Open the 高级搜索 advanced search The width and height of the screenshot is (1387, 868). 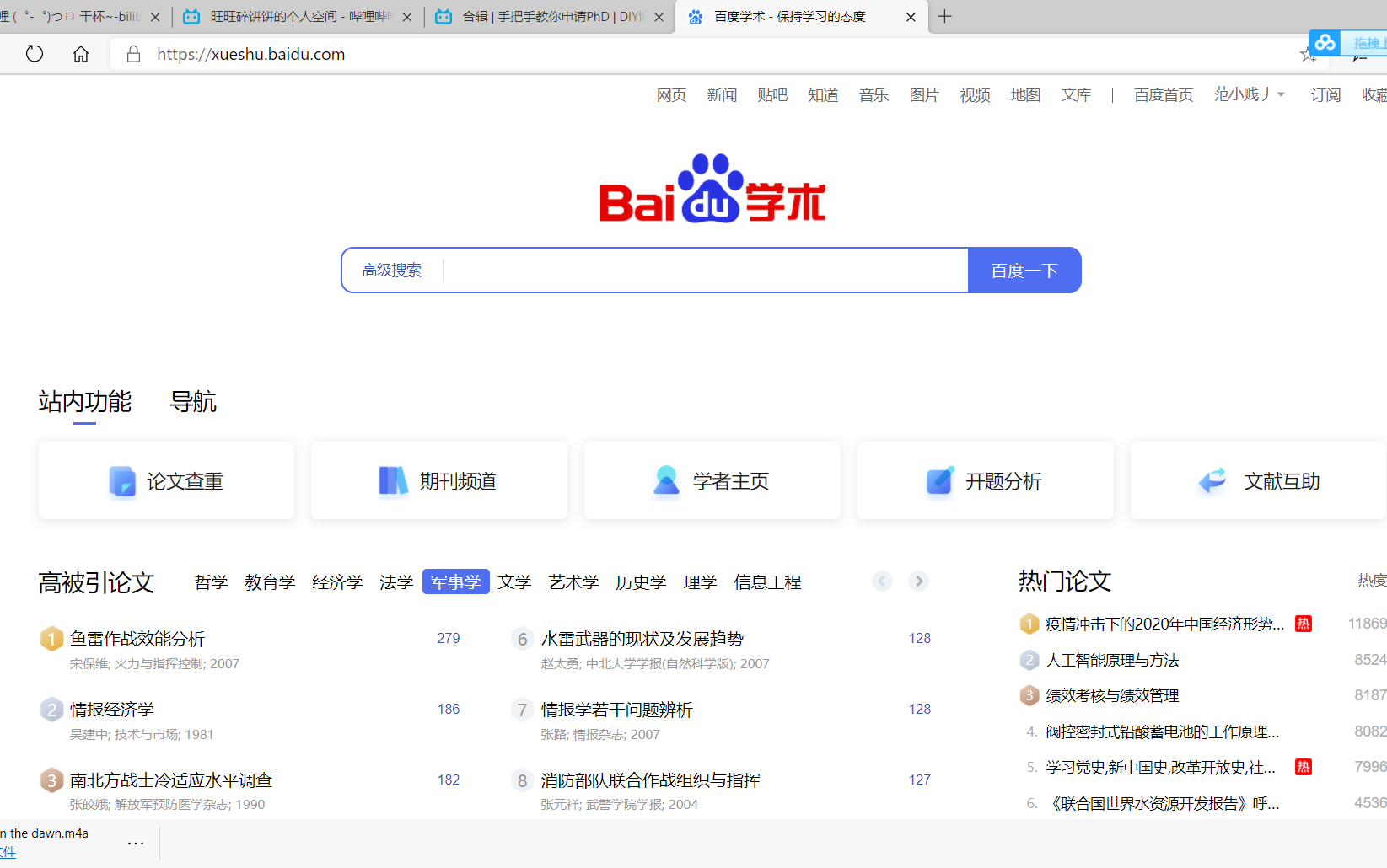(x=393, y=270)
